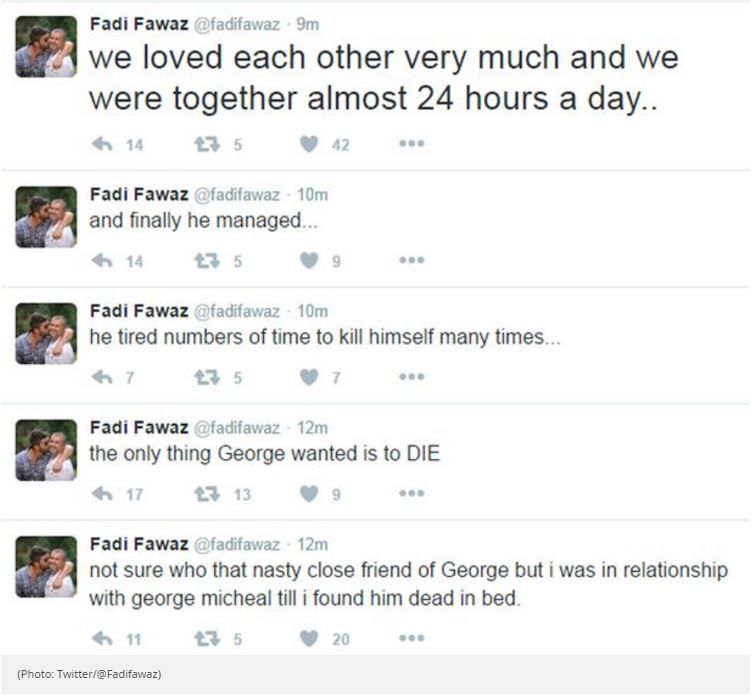Viewport: 753px width, 699px height.
Task: Retweet the 'and finally he managed...' tweet
Action: pos(206,261)
